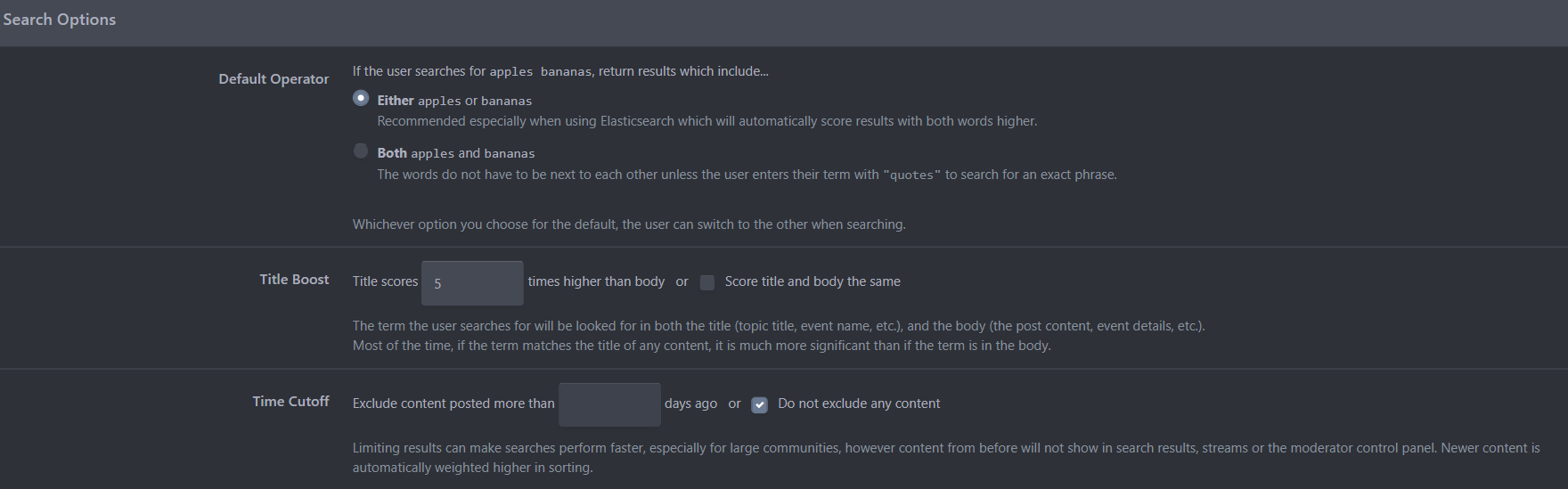Image resolution: width=1568 pixels, height=489 pixels.
Task: Click the 'Title scores' prefix text
Action: click(385, 281)
